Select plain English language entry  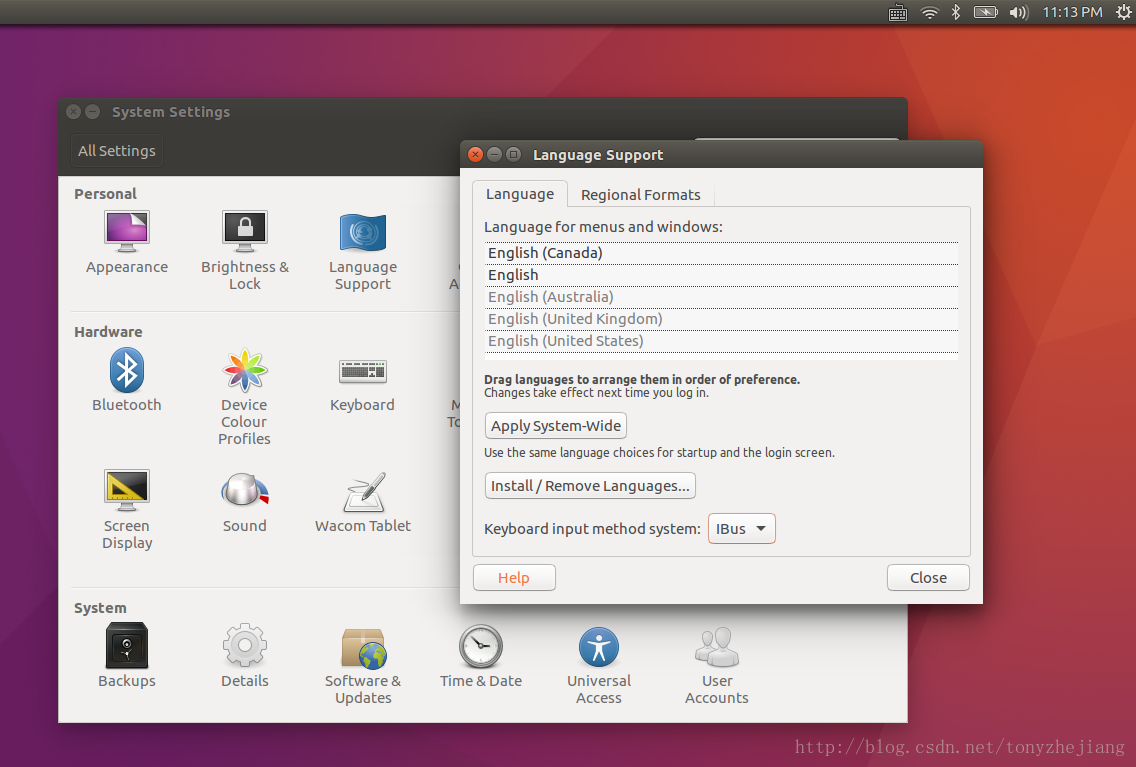[721, 275]
